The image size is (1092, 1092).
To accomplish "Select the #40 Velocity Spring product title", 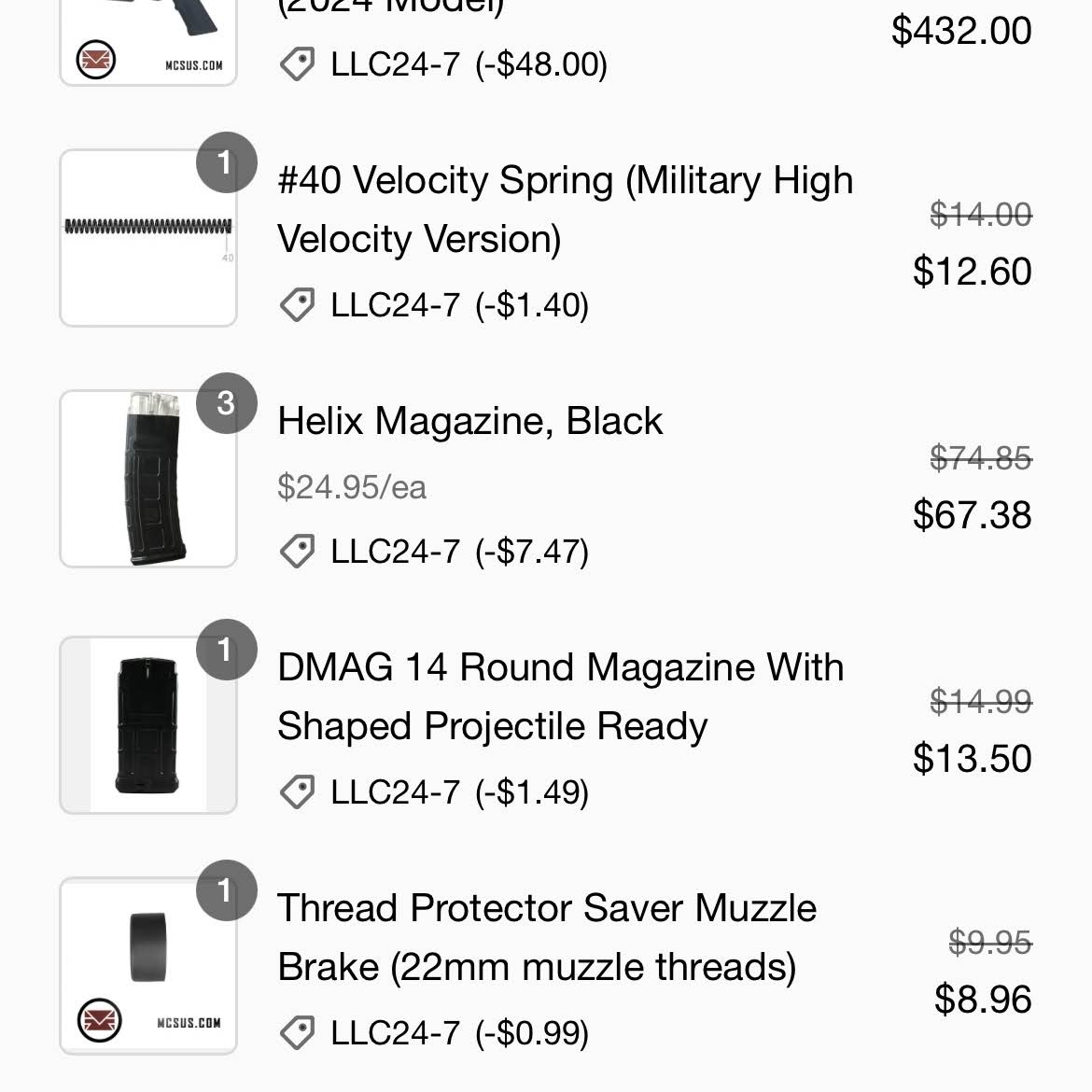I will 565,209.
